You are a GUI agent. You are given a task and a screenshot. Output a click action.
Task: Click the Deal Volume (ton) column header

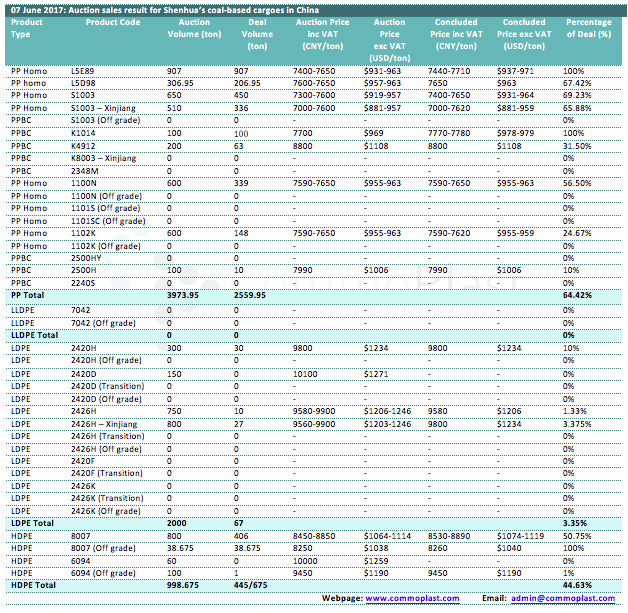(x=258, y=34)
